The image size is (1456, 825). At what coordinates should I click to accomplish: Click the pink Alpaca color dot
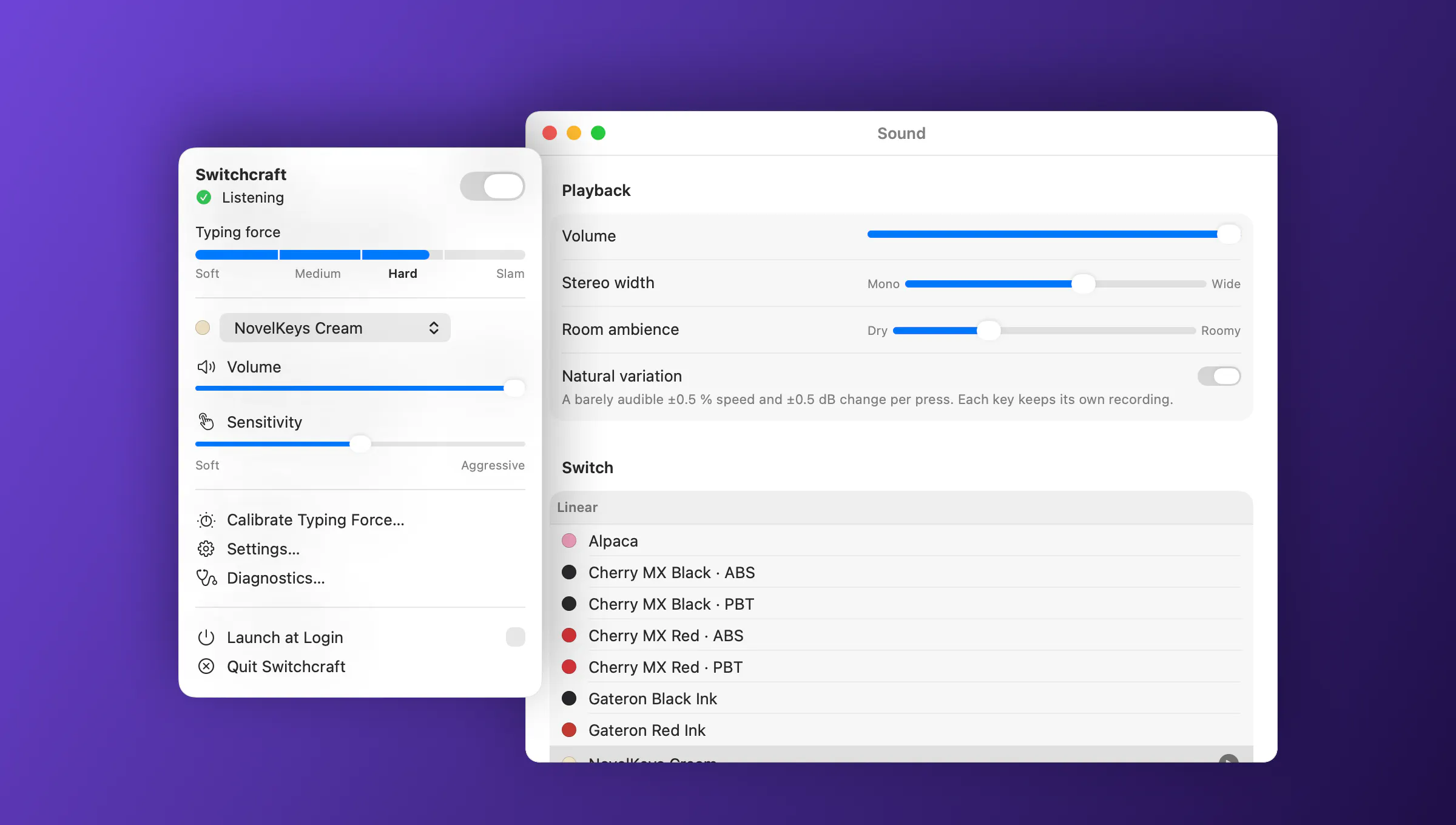569,540
